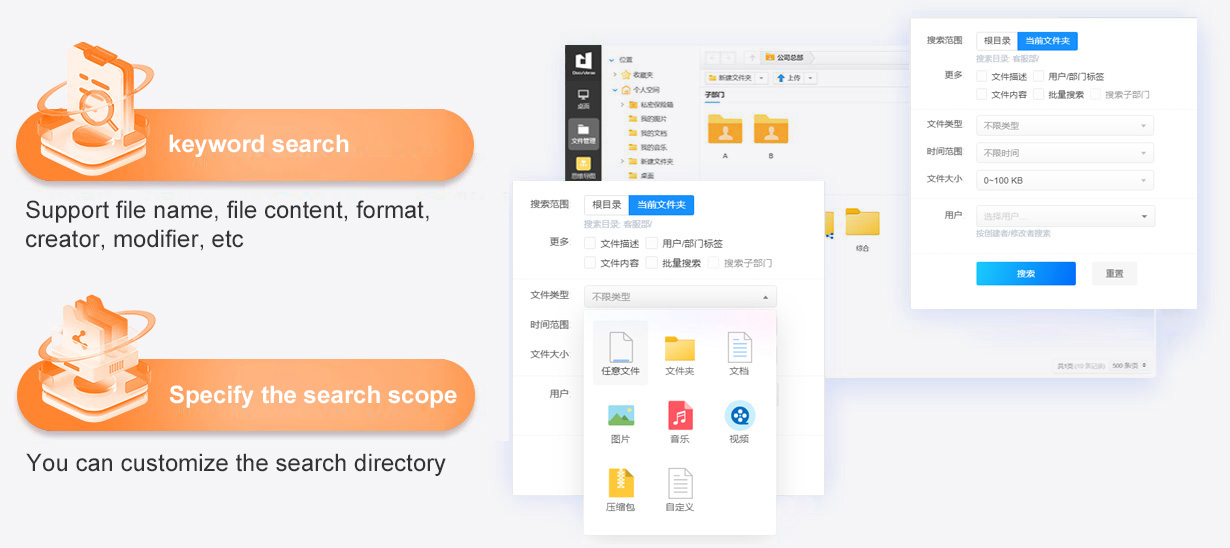The image size is (1230, 548).
Task: Open the 0~100 KB file size dropdown
Action: click(1064, 181)
